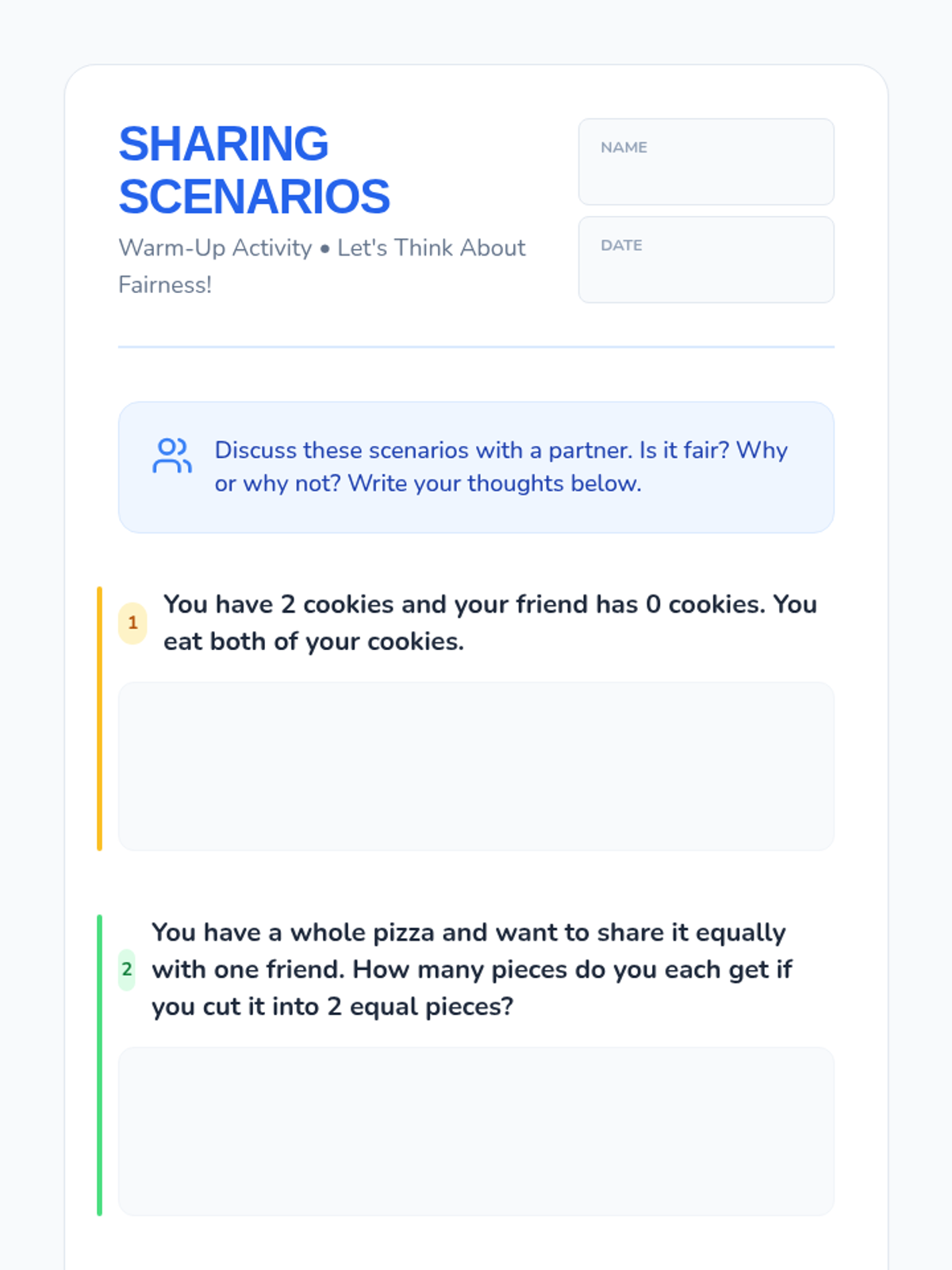Click the horizontal divider line below the header
The width and height of the screenshot is (952, 1270).
(x=476, y=347)
